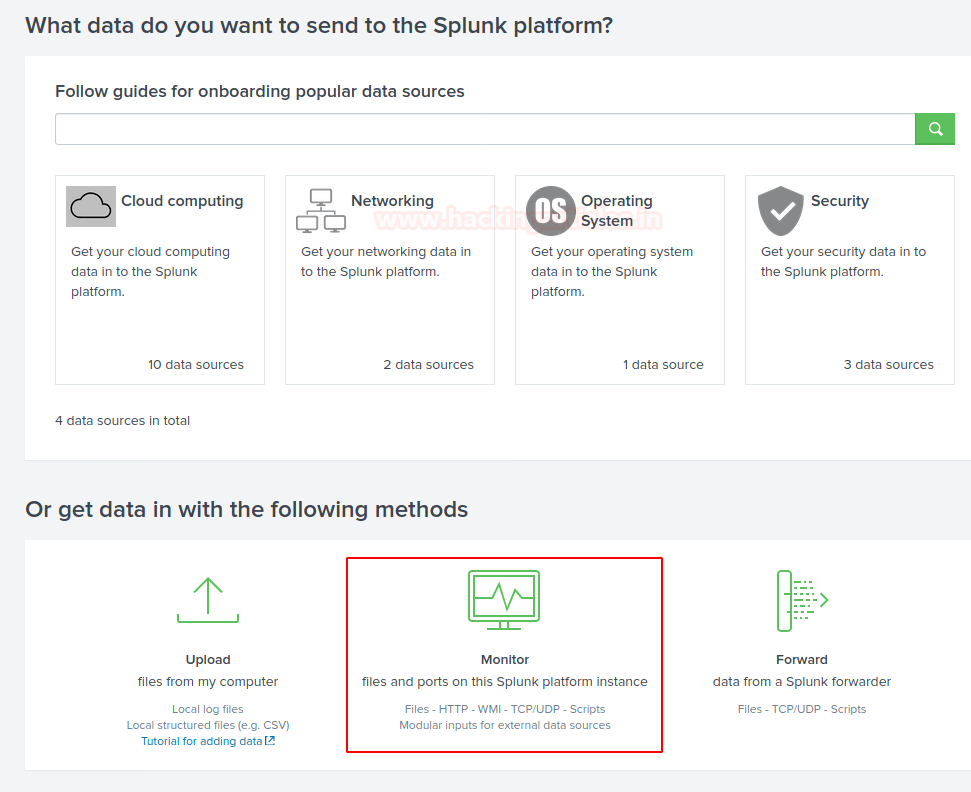The image size is (971, 792).
Task: Click the Operating System OS icon
Action: pyautogui.click(x=551, y=211)
